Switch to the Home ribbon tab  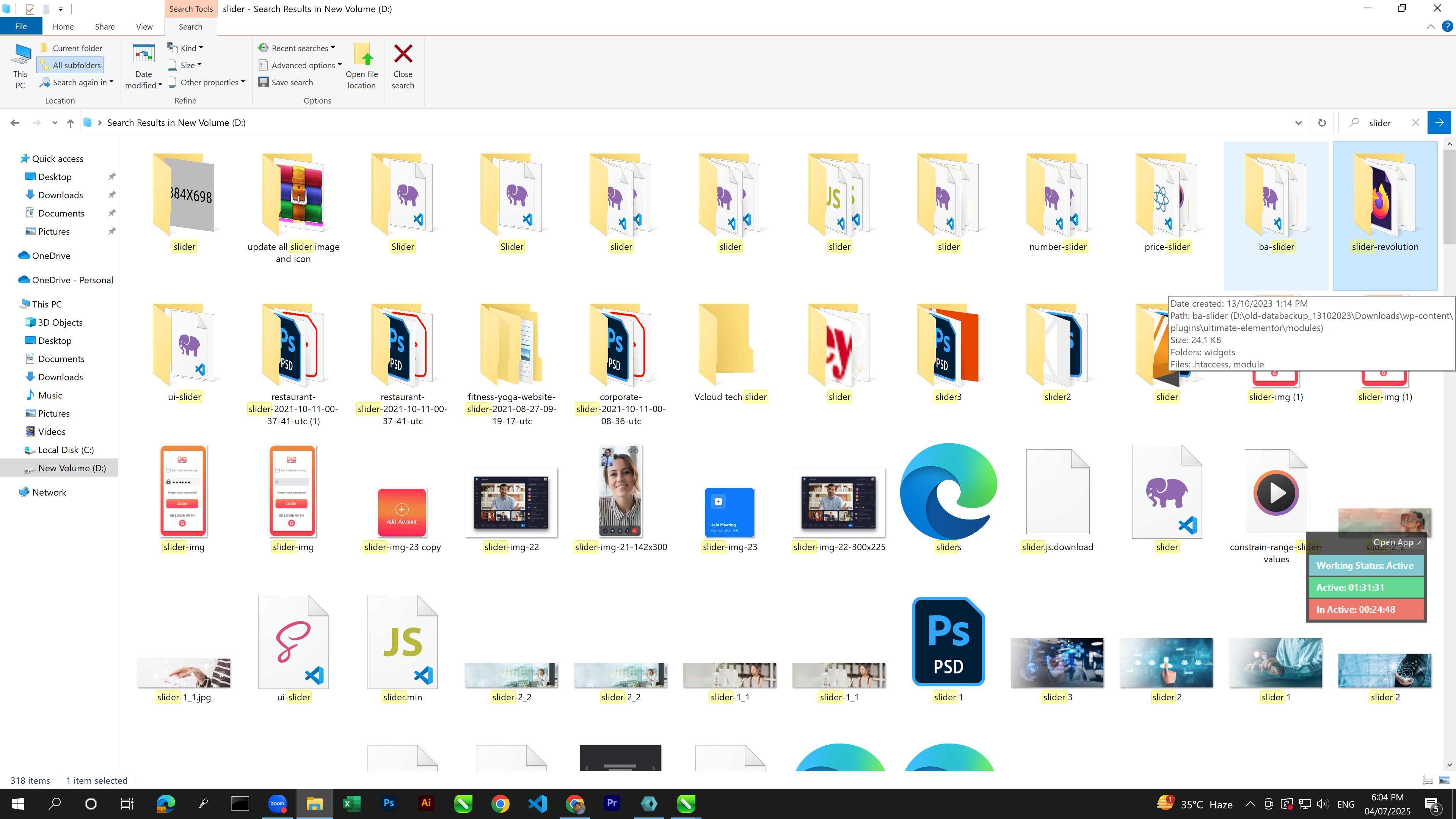[63, 27]
